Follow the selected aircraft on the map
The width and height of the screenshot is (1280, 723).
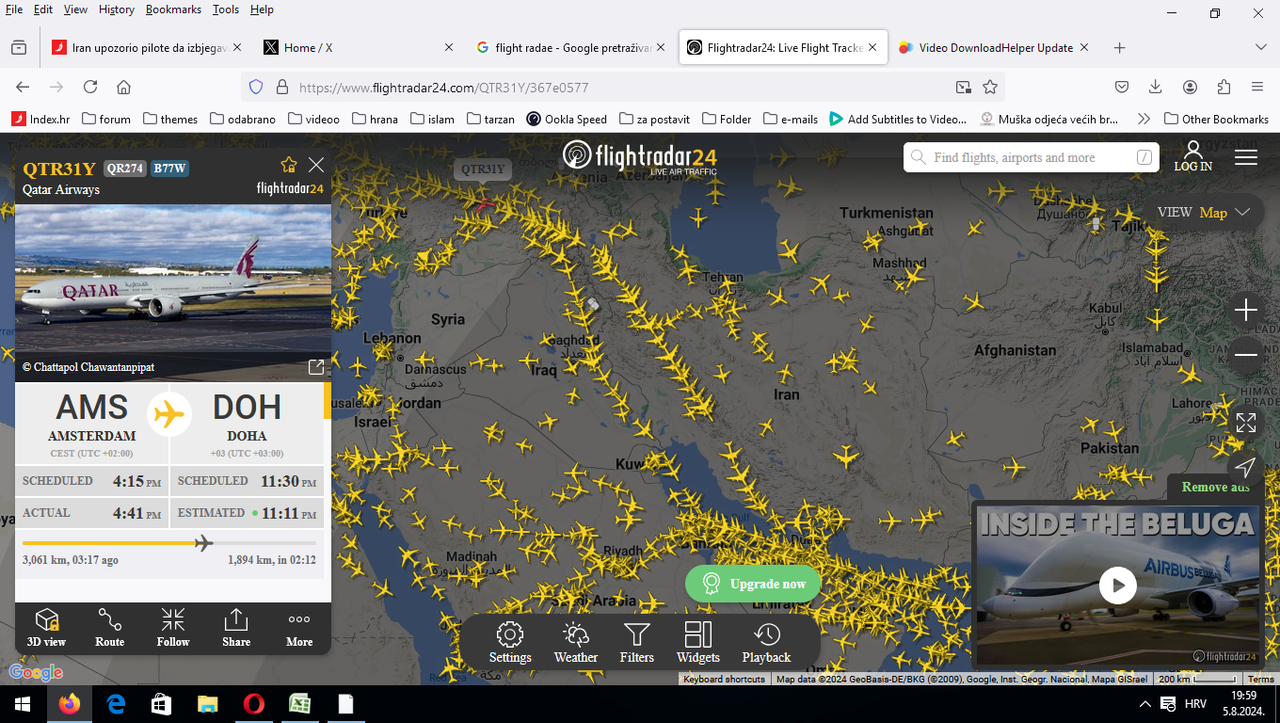click(173, 628)
